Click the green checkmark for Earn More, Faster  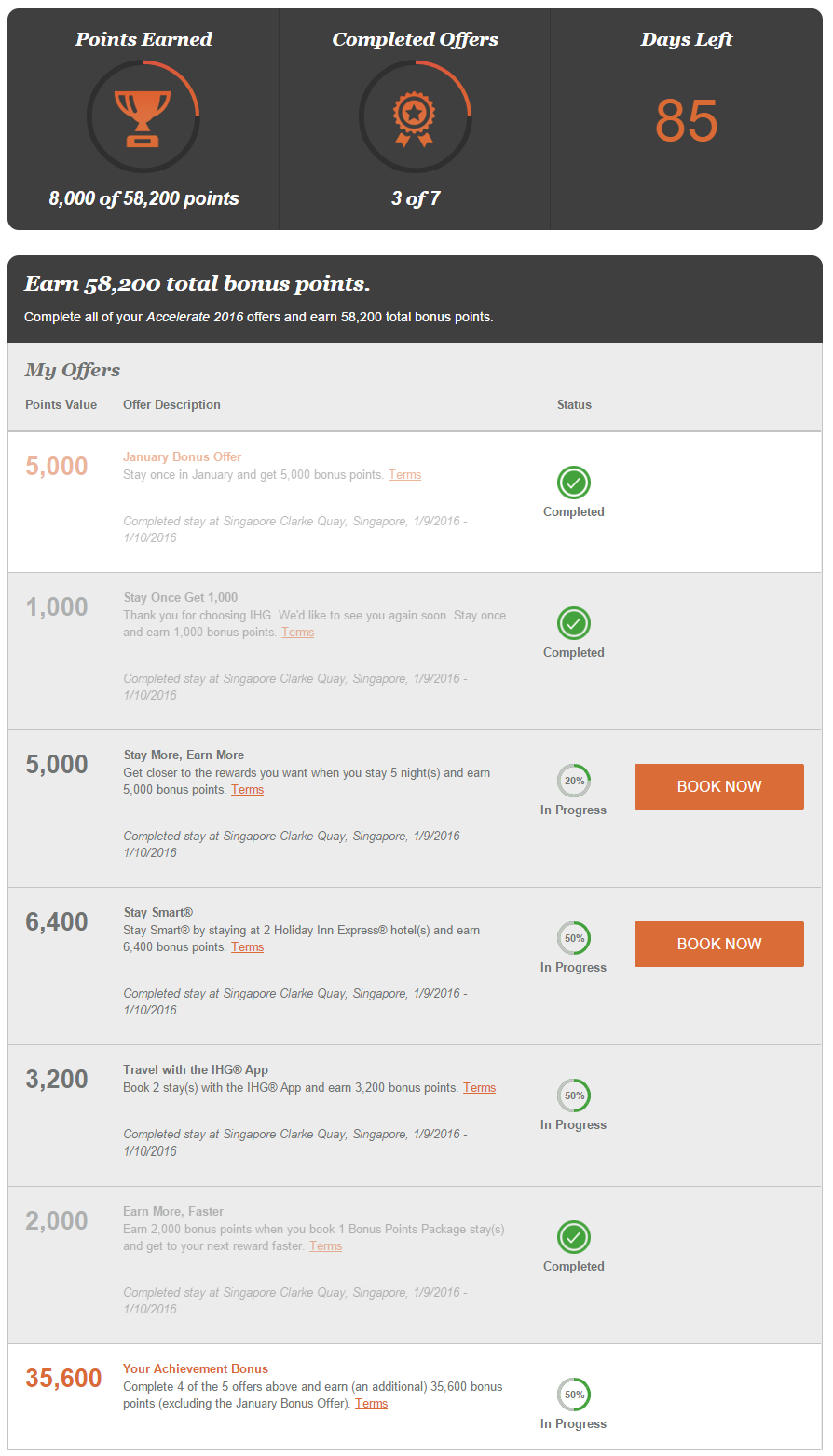point(574,1237)
